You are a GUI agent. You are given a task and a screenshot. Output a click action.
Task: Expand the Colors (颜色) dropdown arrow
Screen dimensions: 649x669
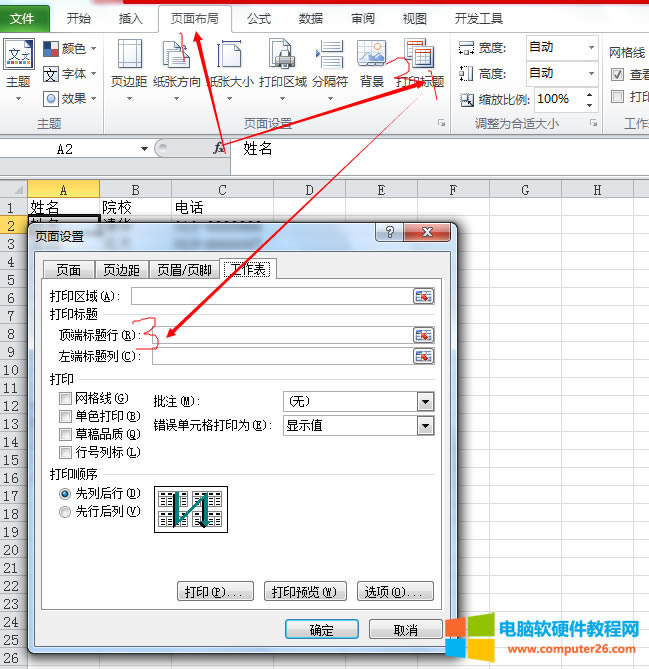click(94, 49)
